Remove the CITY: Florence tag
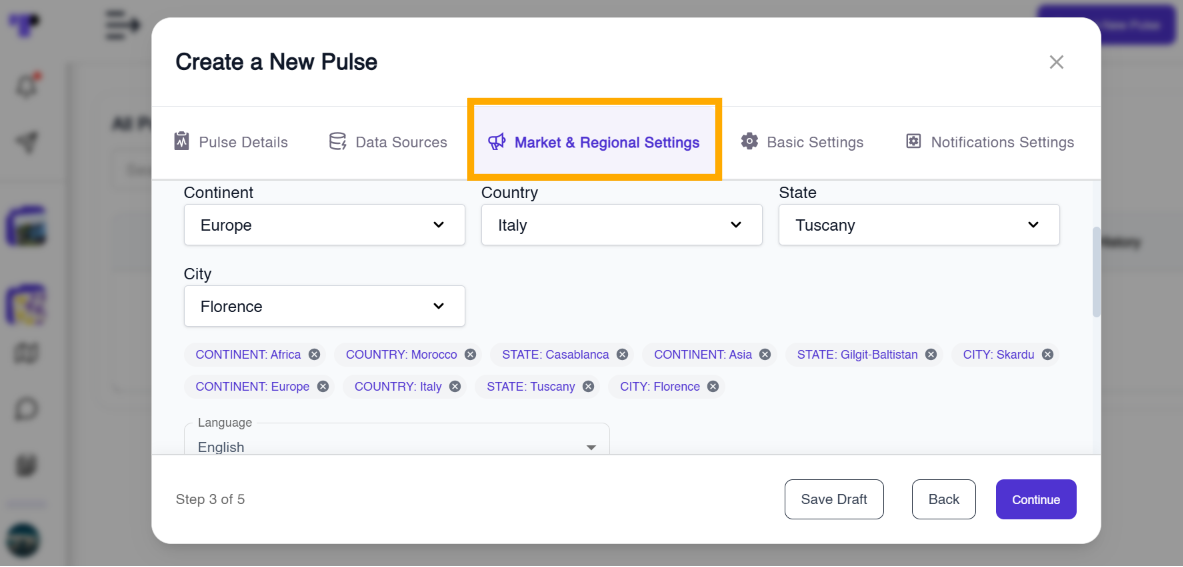 click(x=713, y=387)
